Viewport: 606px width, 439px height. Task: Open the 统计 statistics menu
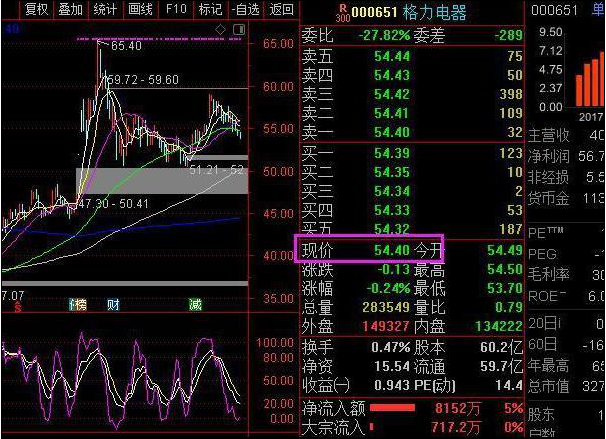tap(105, 9)
